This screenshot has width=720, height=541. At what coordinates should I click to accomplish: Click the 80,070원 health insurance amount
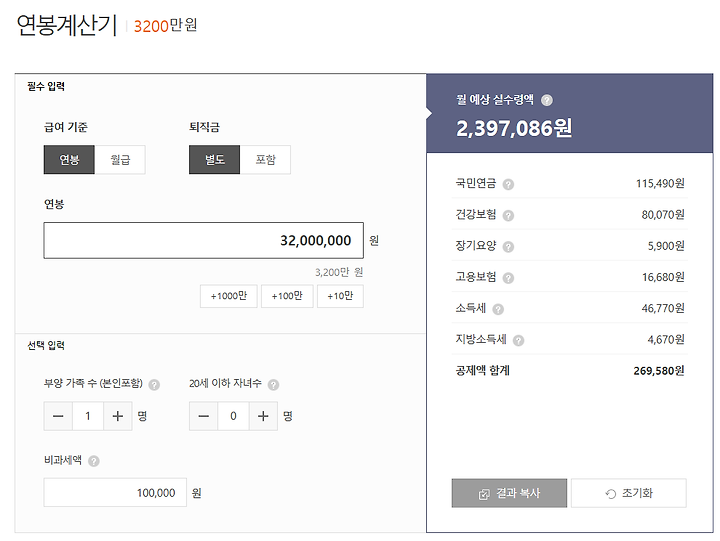click(663, 214)
